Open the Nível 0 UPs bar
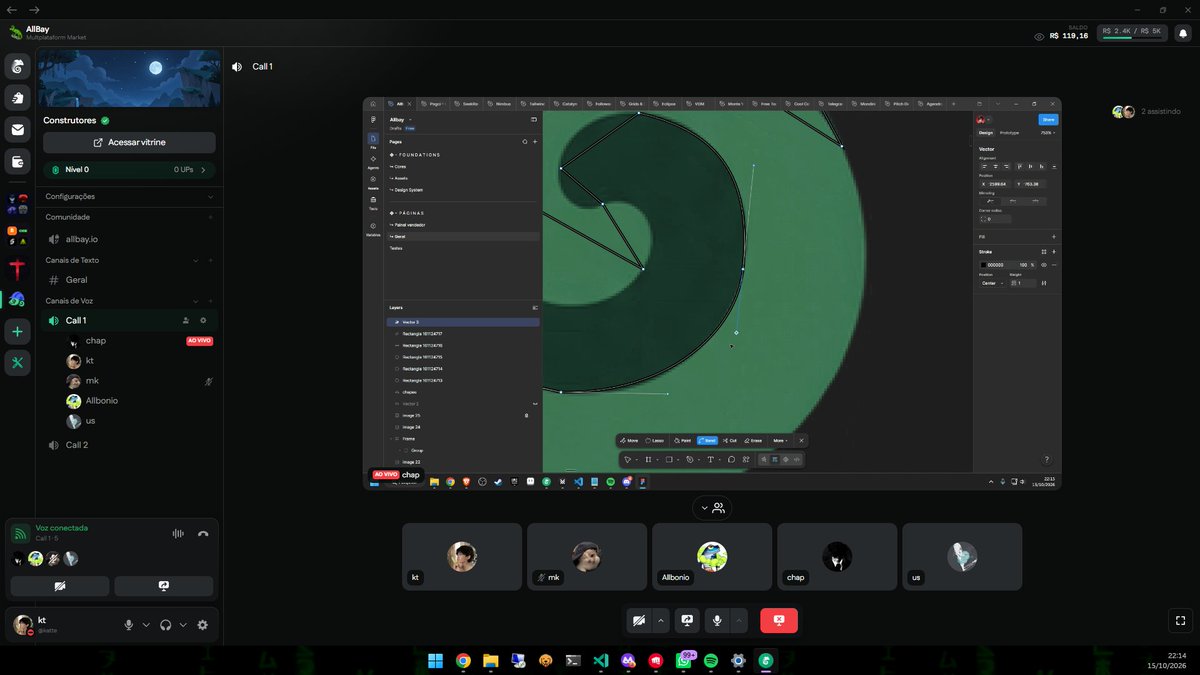Screen dimensions: 1200x675 click(129, 170)
